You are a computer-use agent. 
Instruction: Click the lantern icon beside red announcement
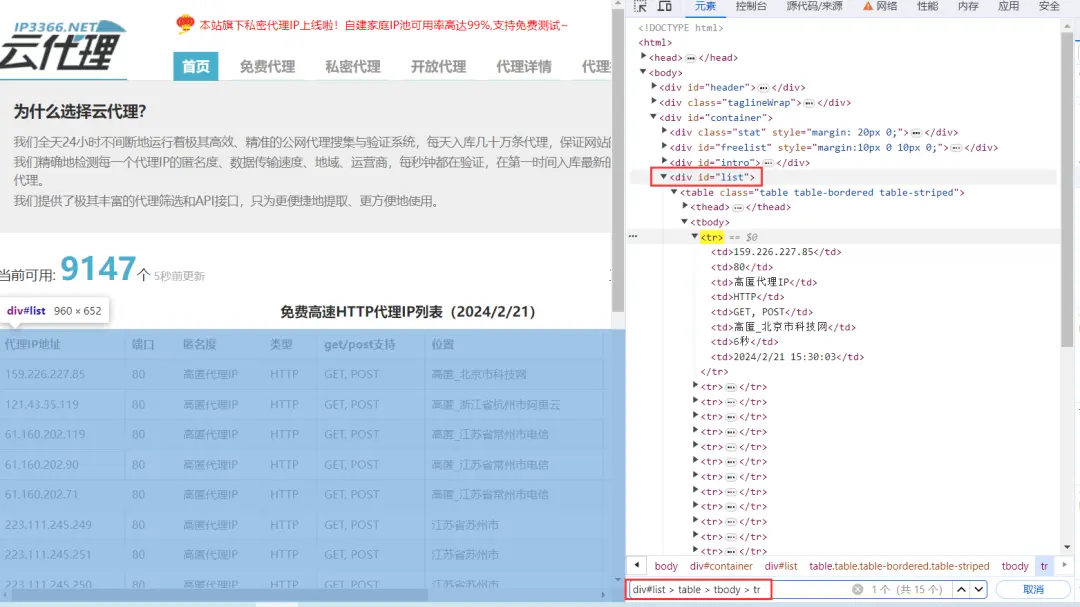click(x=185, y=24)
